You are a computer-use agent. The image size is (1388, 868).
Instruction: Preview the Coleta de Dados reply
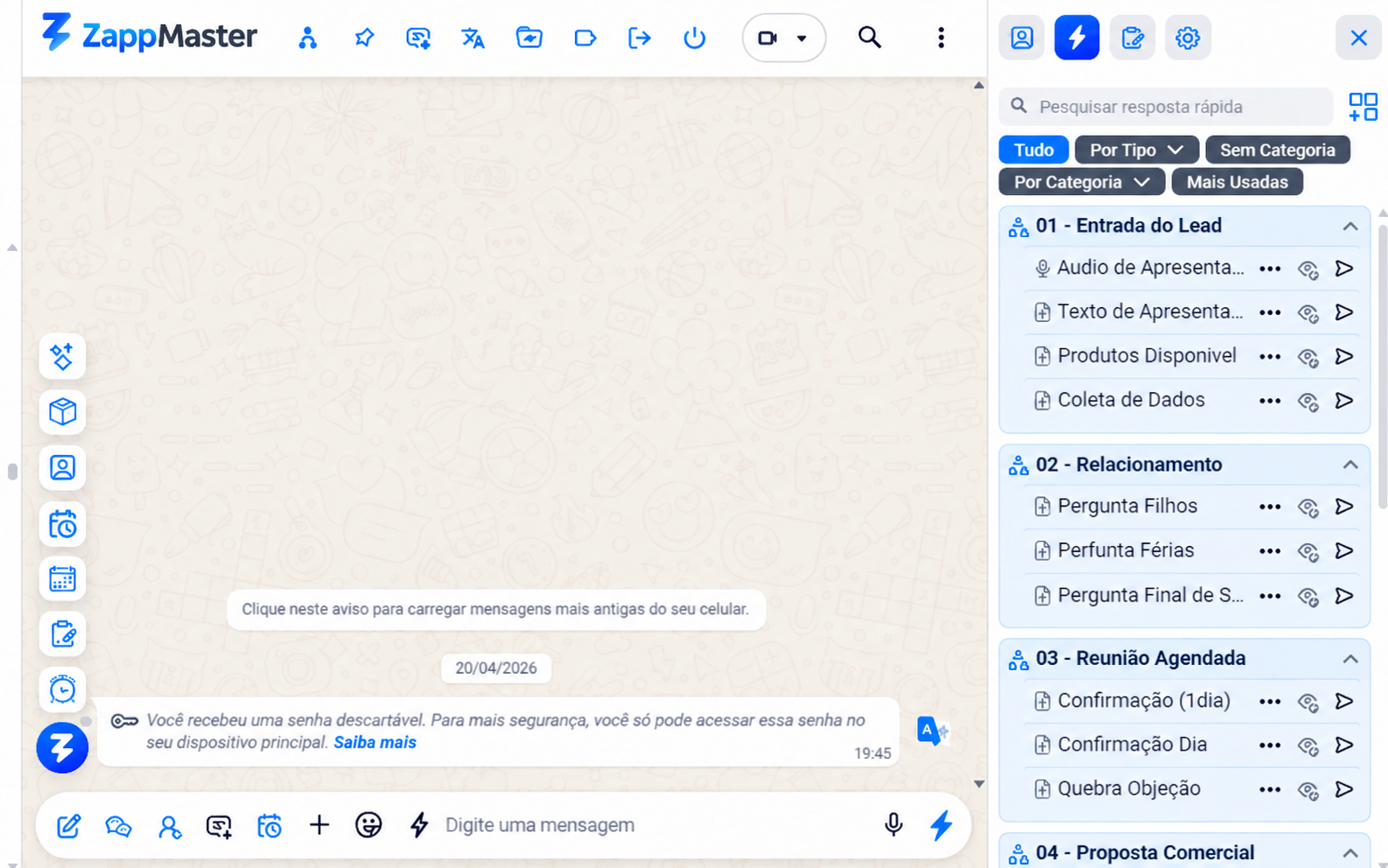point(1307,401)
